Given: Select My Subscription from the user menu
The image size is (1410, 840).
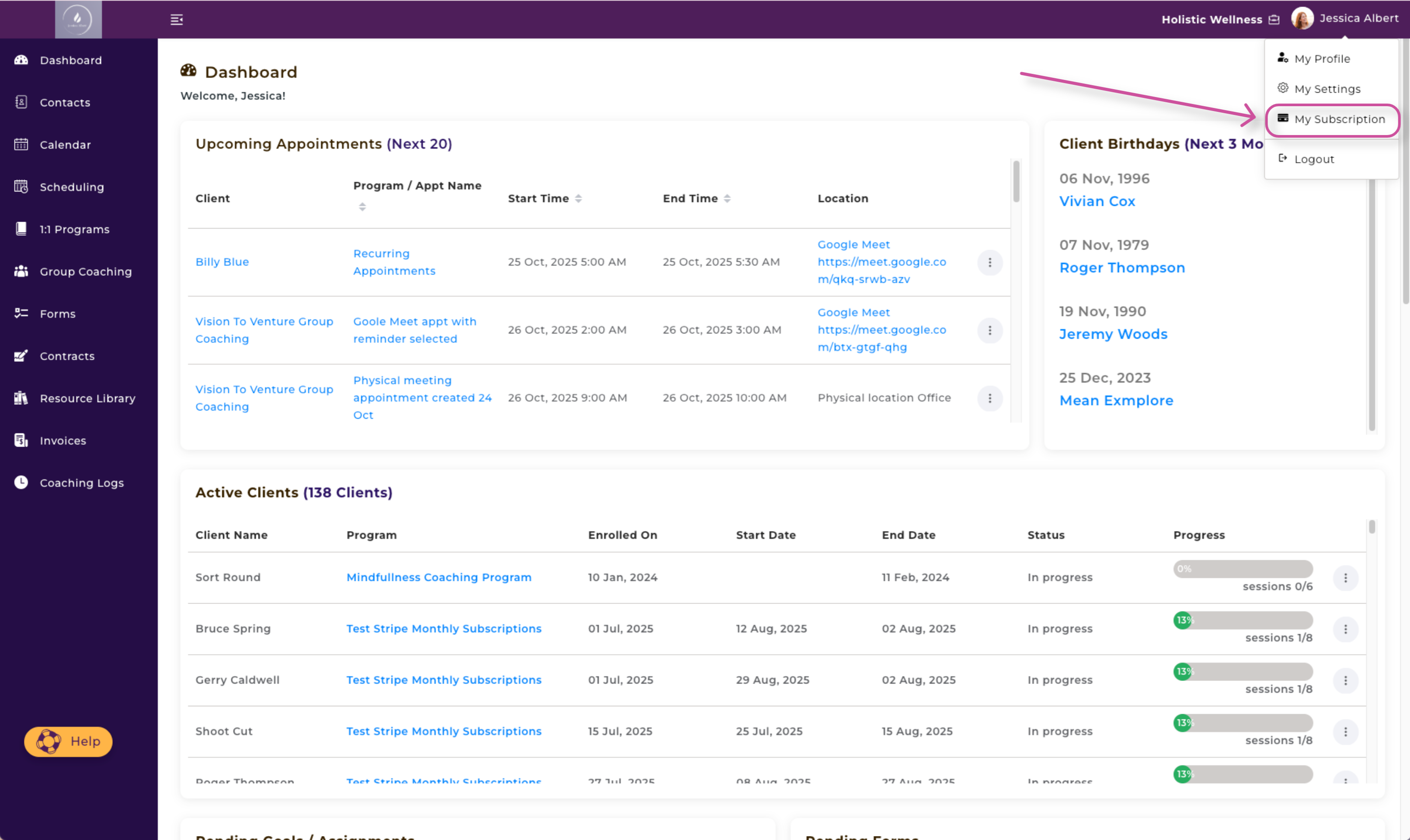Looking at the screenshot, I should pyautogui.click(x=1339, y=119).
